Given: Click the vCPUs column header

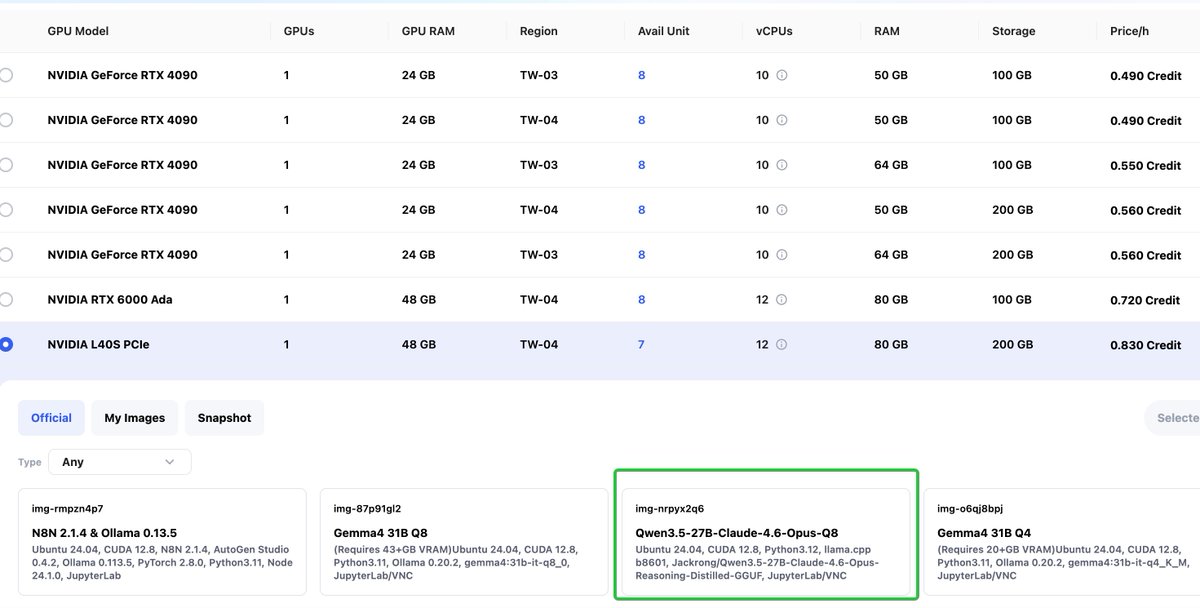Looking at the screenshot, I should tap(774, 31).
